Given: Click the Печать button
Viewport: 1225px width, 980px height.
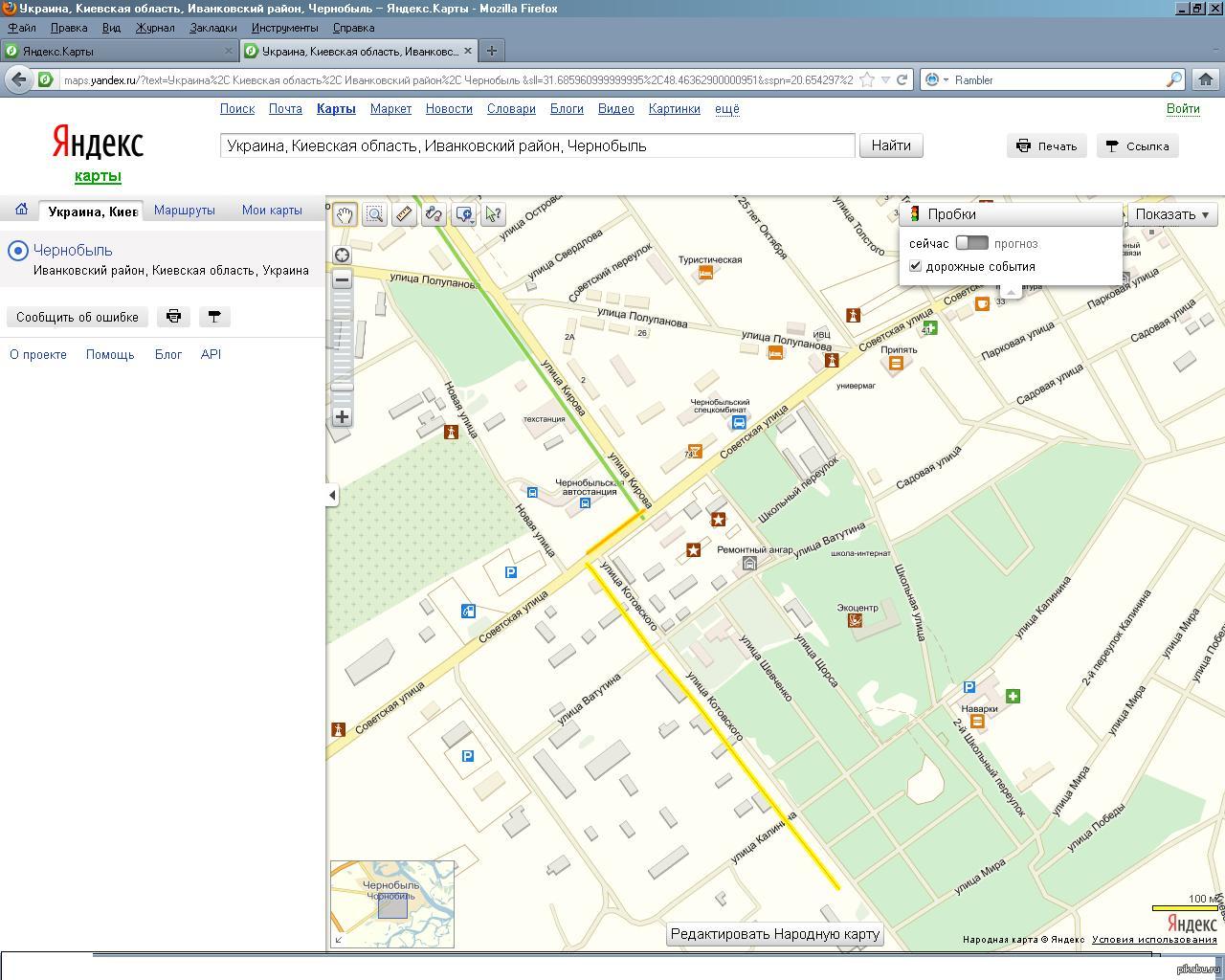Looking at the screenshot, I should [x=1047, y=146].
